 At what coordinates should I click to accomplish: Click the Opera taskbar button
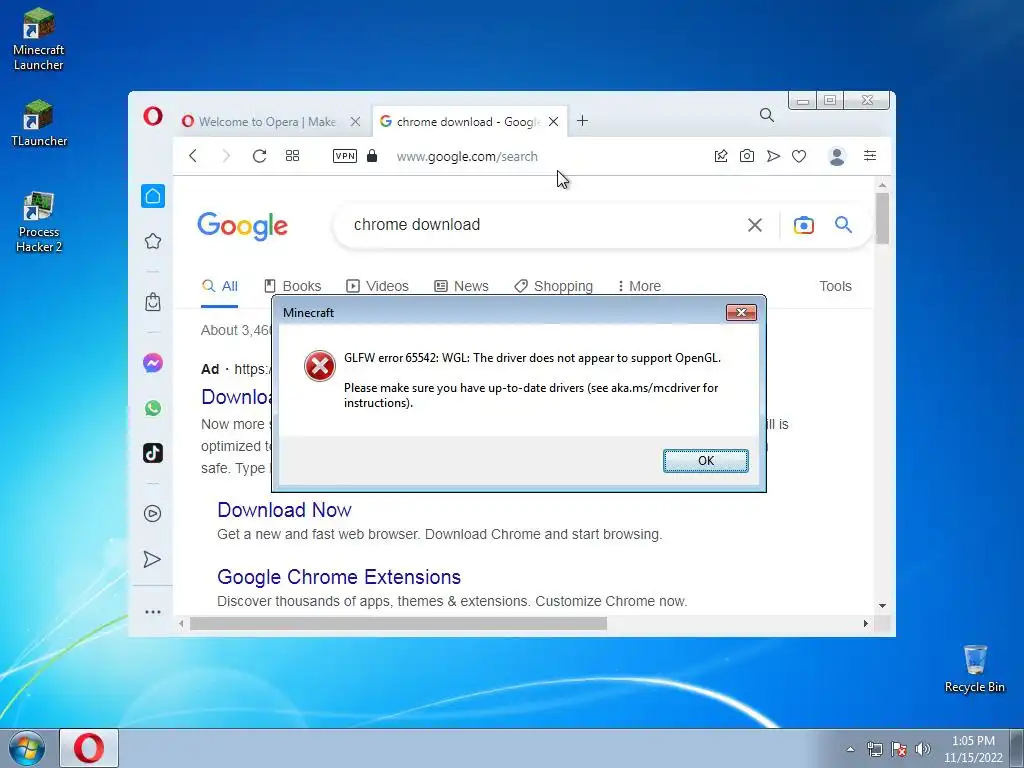(89, 748)
